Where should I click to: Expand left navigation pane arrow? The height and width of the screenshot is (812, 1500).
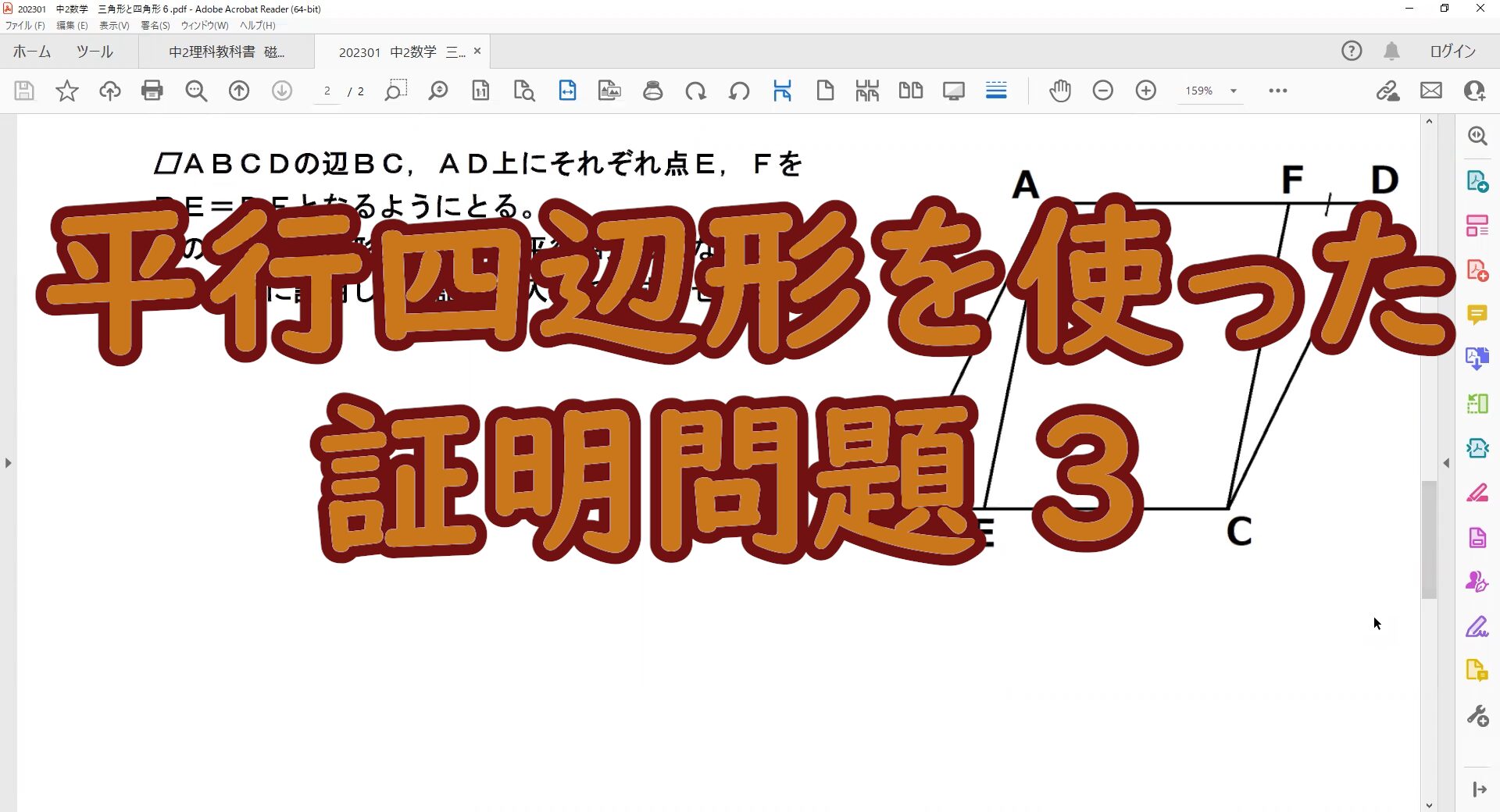point(8,463)
